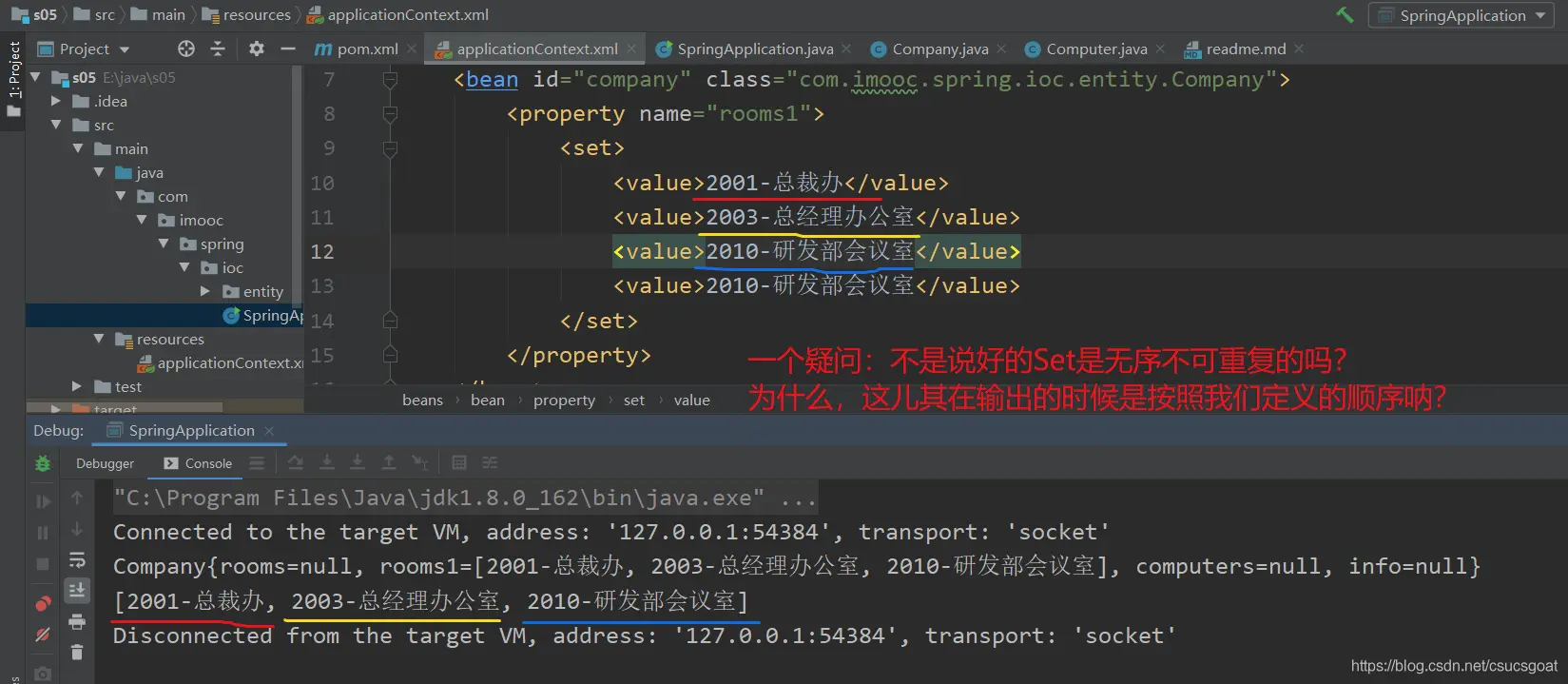Switch to the Console tab
1568x684 pixels.
click(x=198, y=463)
